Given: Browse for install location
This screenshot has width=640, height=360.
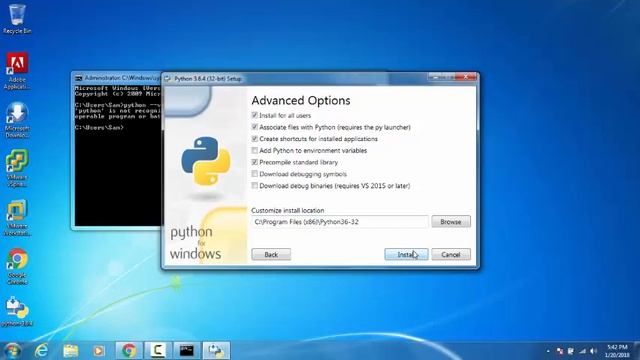Looking at the screenshot, I should (x=451, y=222).
